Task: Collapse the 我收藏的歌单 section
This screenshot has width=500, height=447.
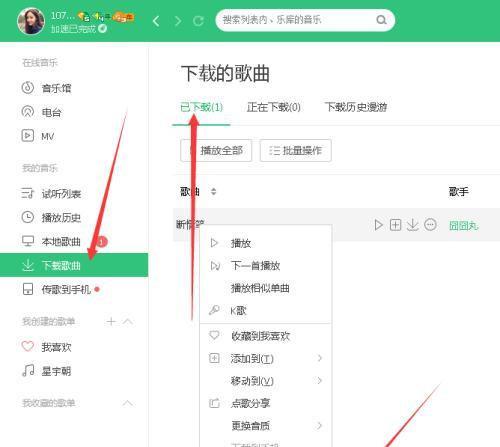Action: click(x=128, y=403)
